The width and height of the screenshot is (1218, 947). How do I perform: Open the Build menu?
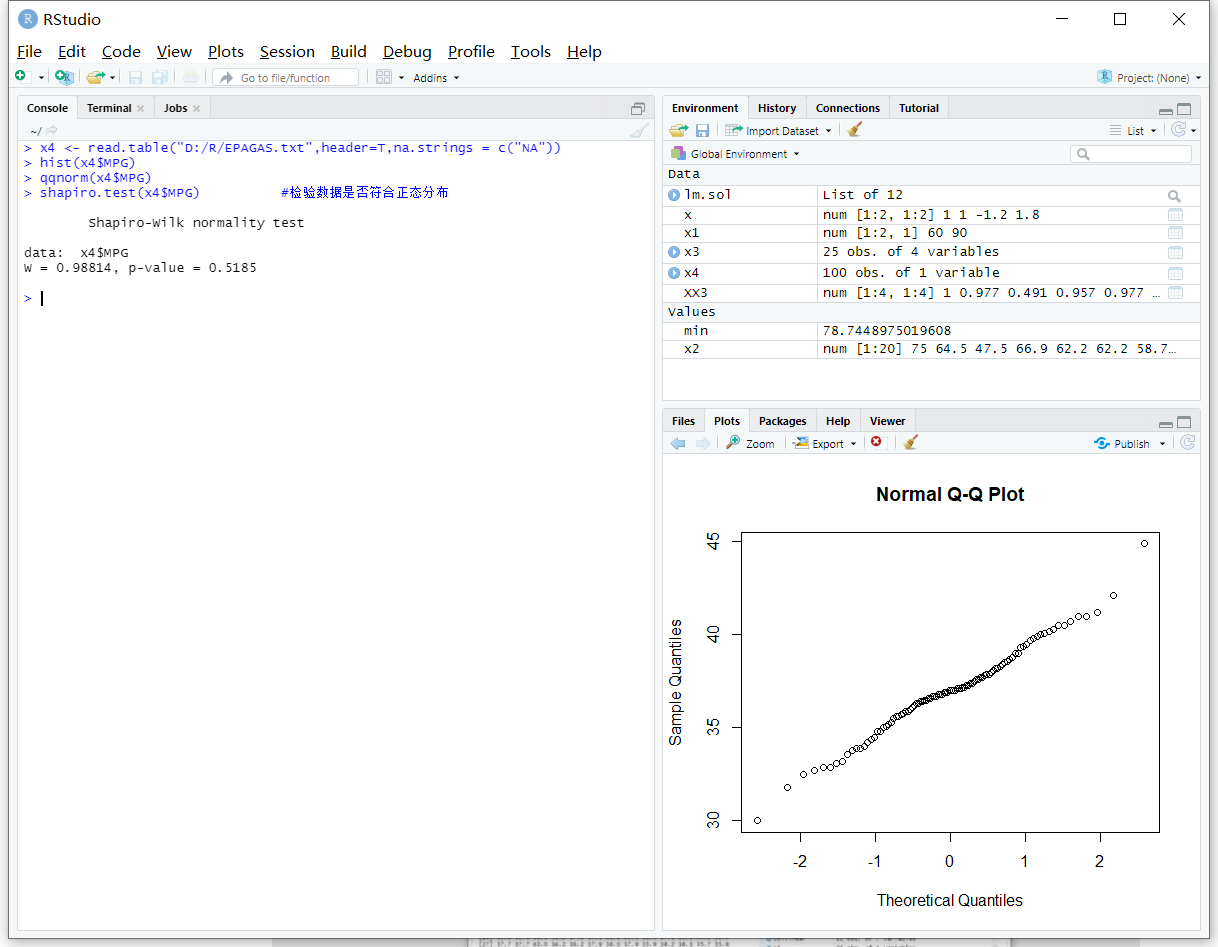(x=349, y=51)
